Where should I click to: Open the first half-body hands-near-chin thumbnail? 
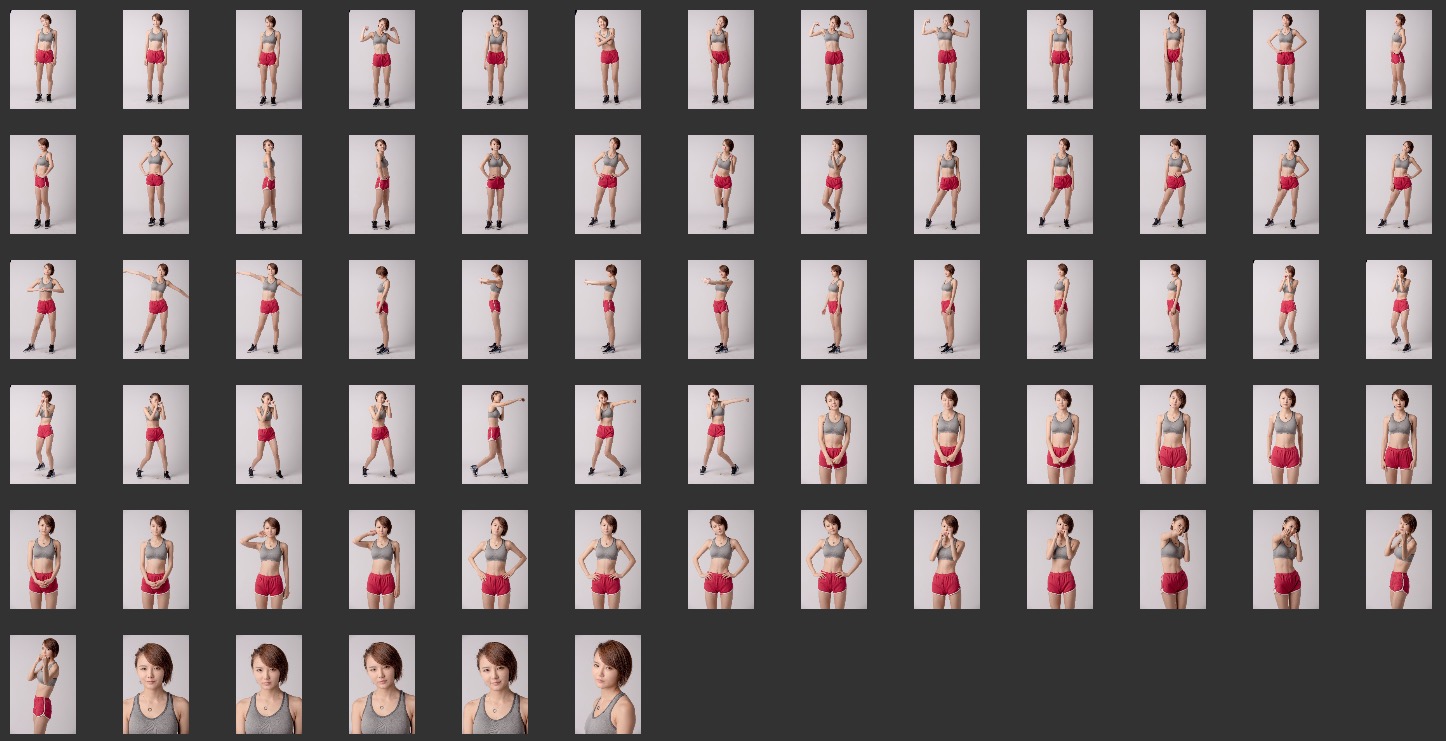coord(947,559)
